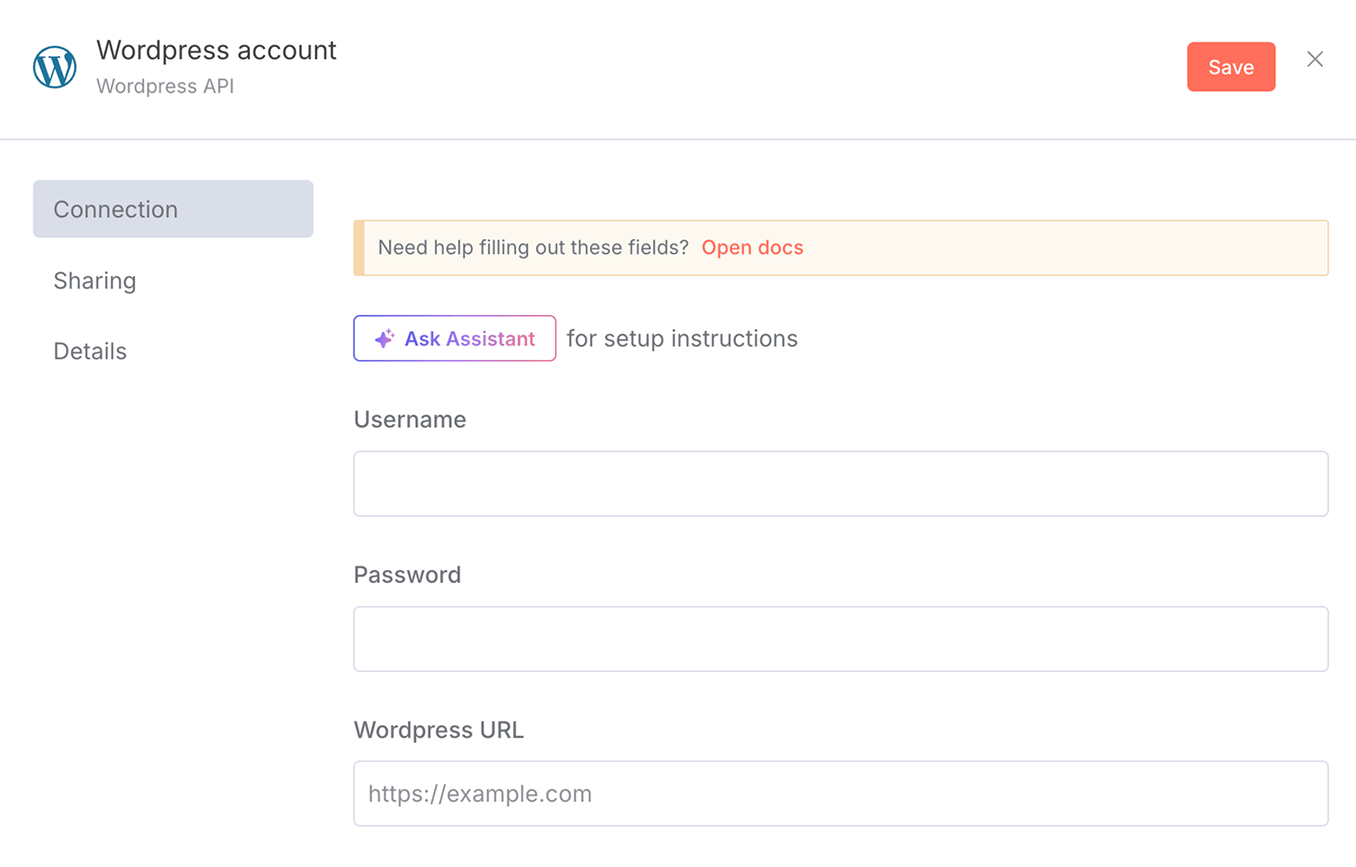1356x867 pixels.
Task: Click the Username label
Action: pos(410,419)
